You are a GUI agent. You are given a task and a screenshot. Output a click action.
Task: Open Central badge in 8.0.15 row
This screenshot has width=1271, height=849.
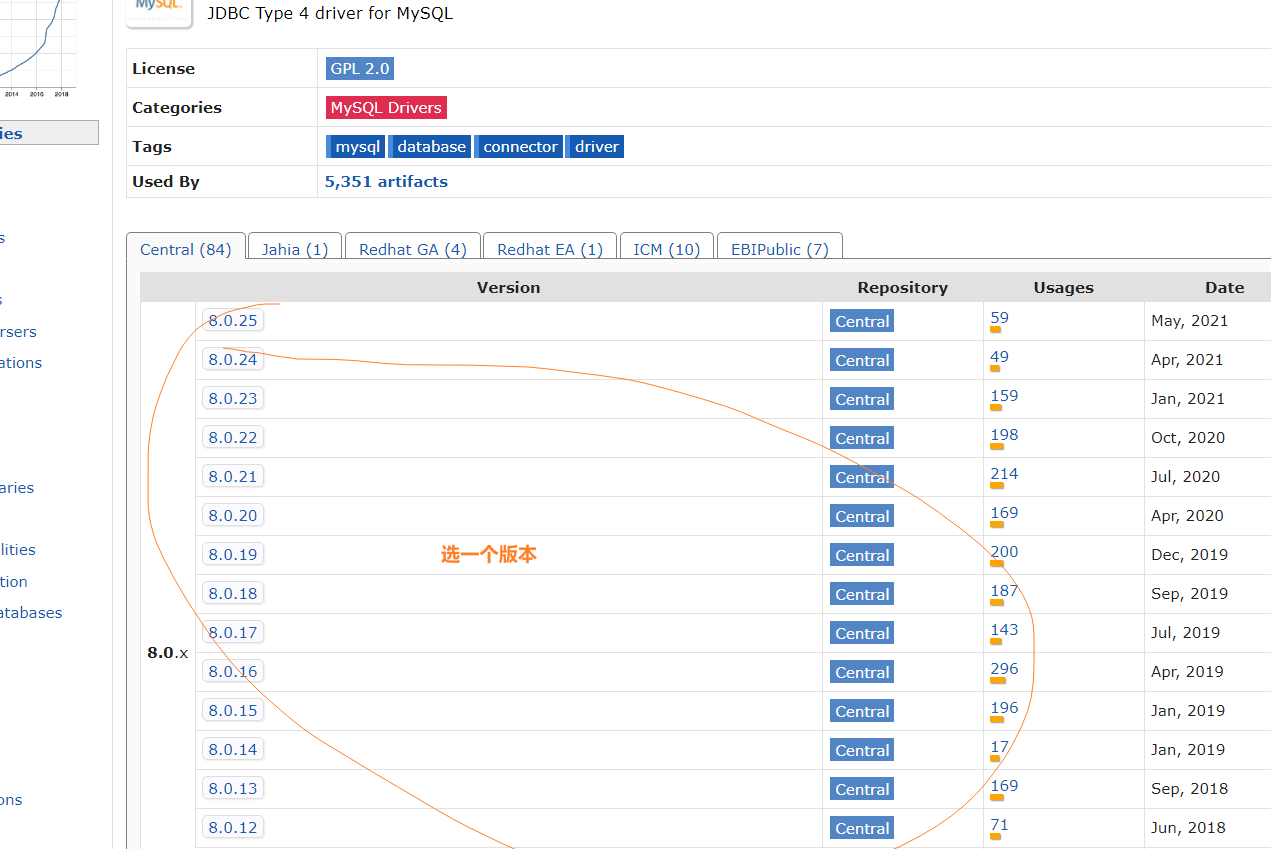[862, 711]
